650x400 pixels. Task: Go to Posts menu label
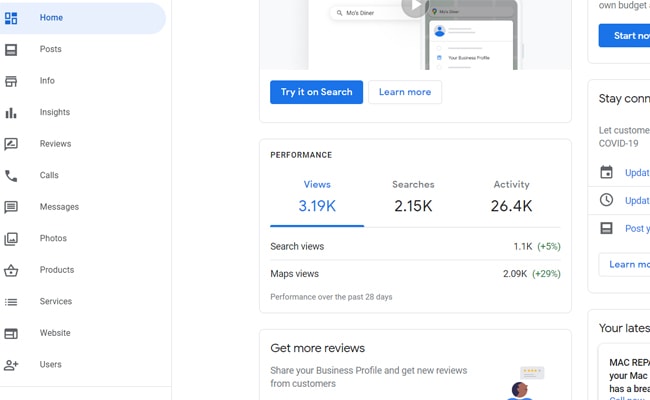tap(51, 49)
